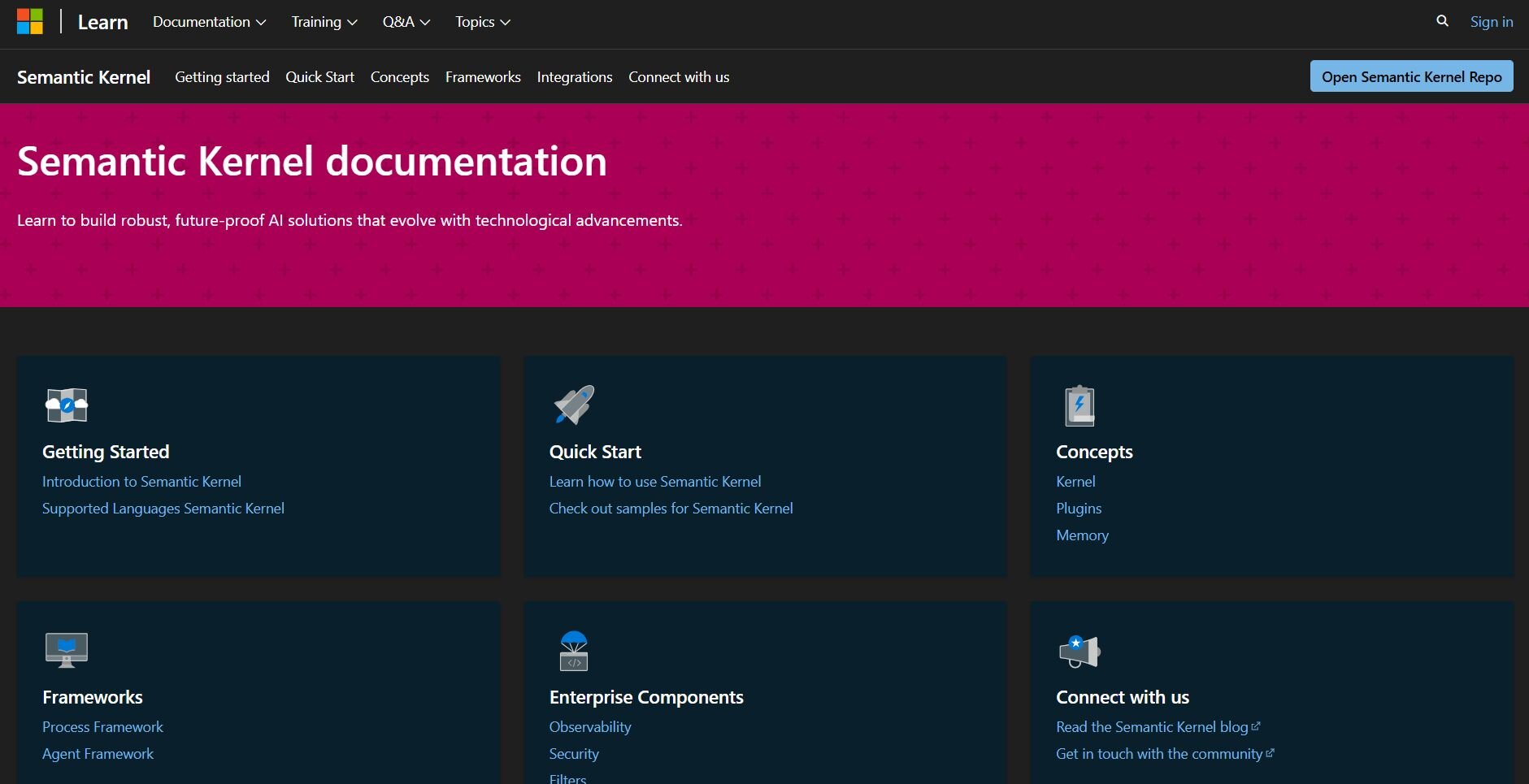Visit Read the Semantic Kernel blog link
This screenshot has height=784, width=1529.
pyautogui.click(x=1152, y=727)
